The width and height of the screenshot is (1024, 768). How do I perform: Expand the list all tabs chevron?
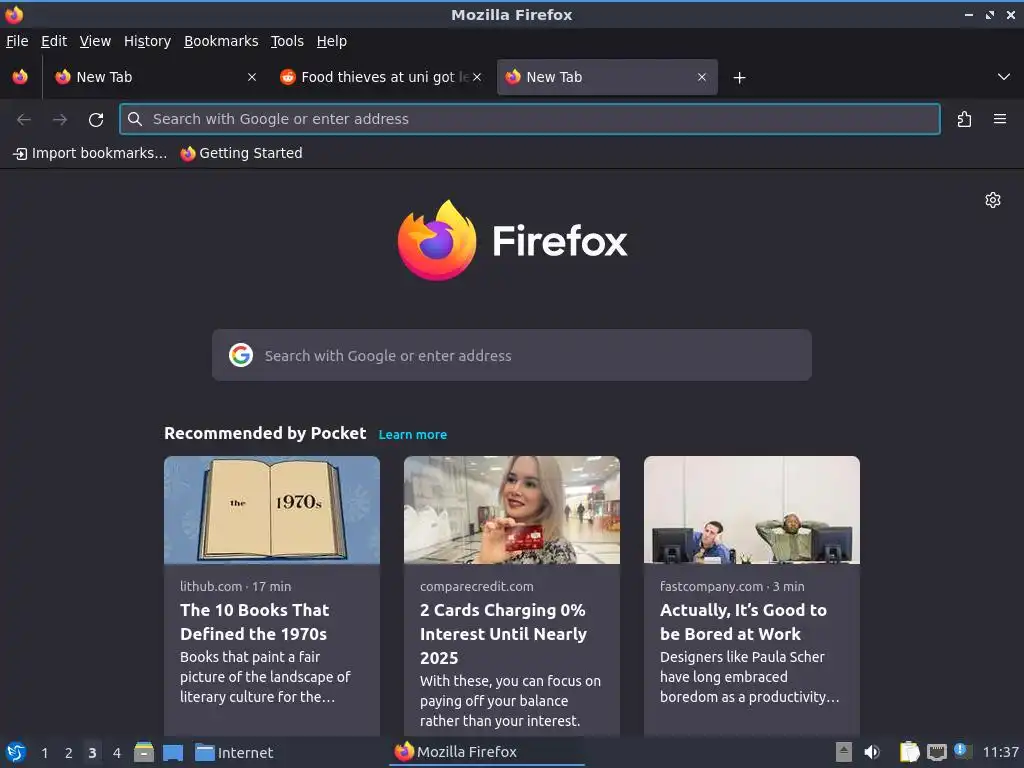pos(1004,77)
